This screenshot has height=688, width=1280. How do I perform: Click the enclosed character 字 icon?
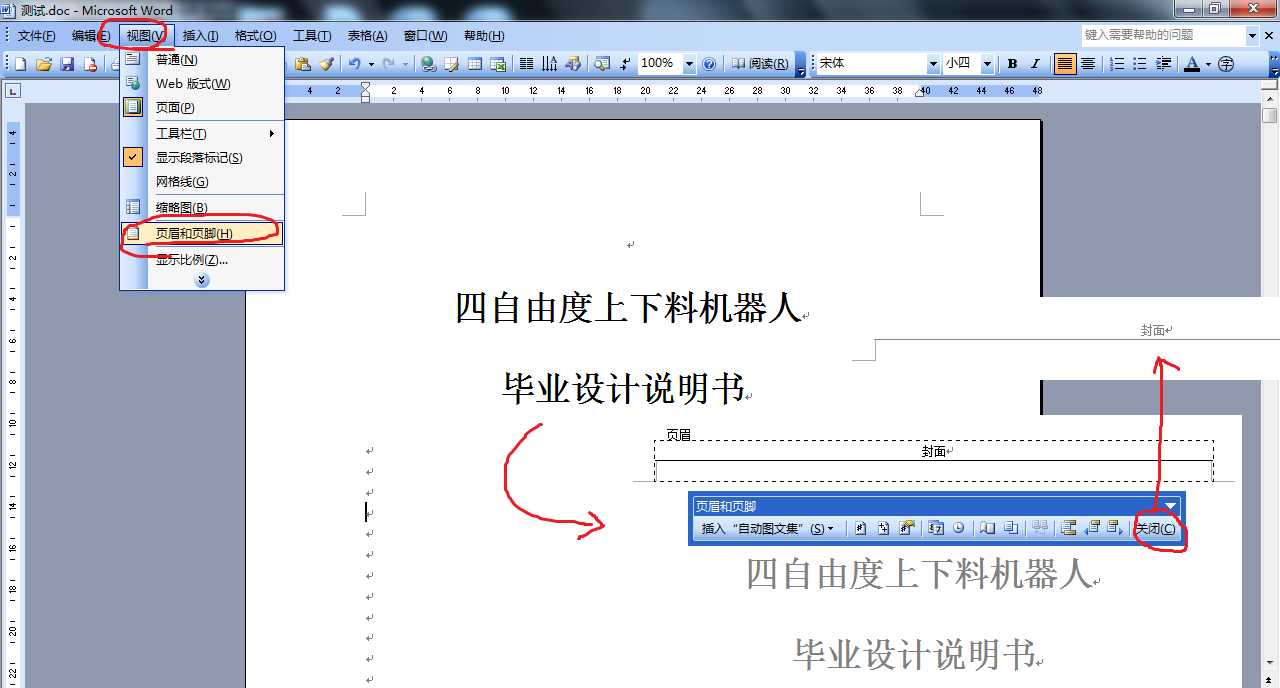coord(1226,64)
